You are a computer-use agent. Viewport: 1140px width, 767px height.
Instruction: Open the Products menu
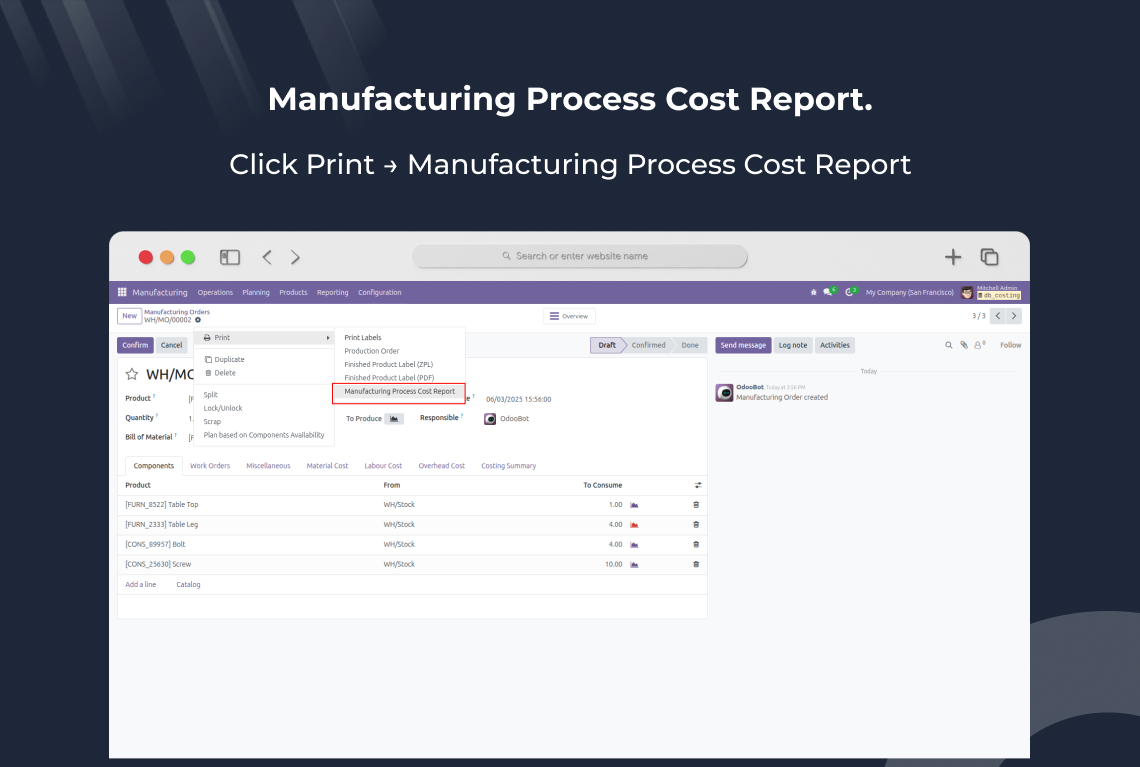[293, 292]
